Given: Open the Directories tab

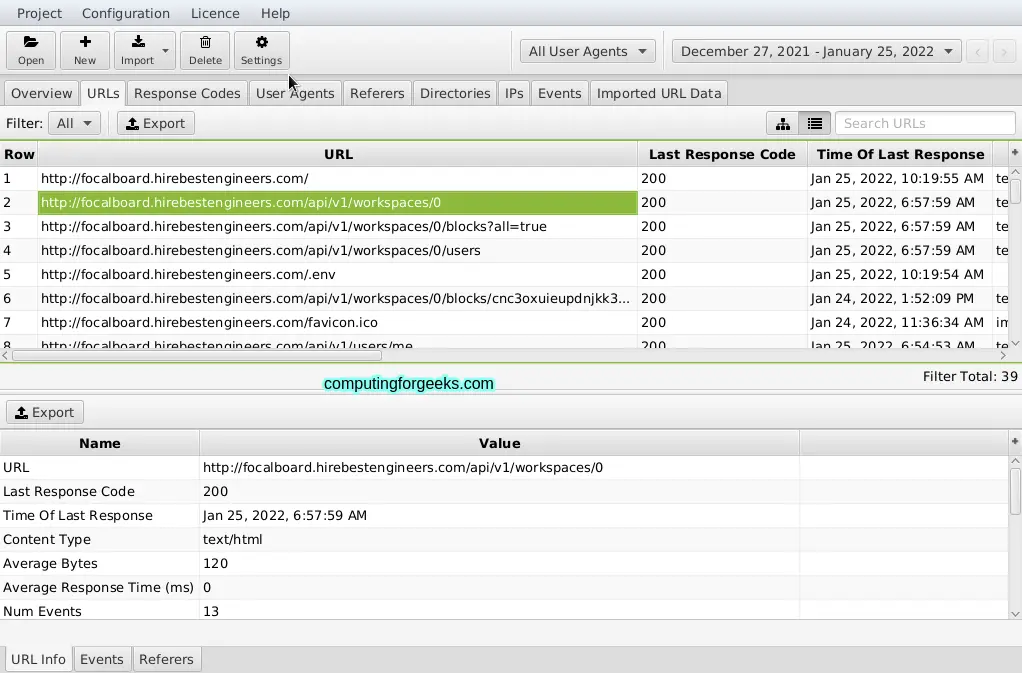Looking at the screenshot, I should click(x=455, y=93).
